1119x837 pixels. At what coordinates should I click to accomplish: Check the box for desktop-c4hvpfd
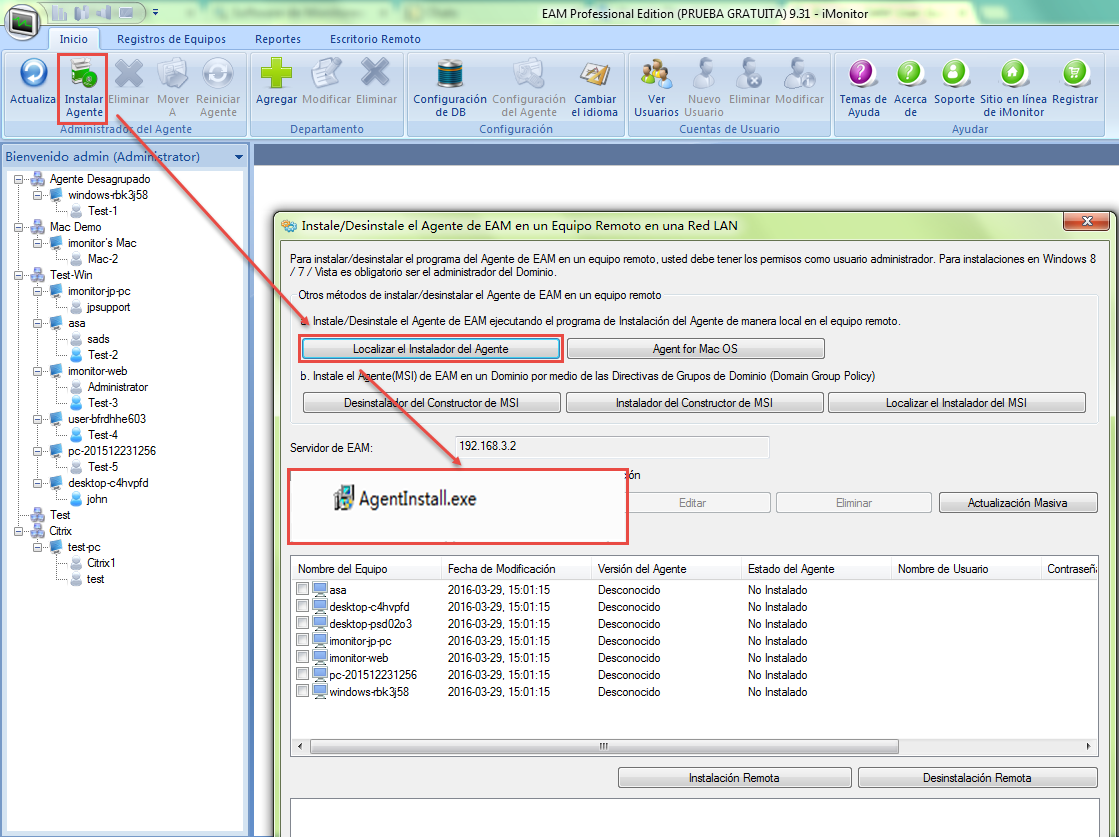coord(303,607)
